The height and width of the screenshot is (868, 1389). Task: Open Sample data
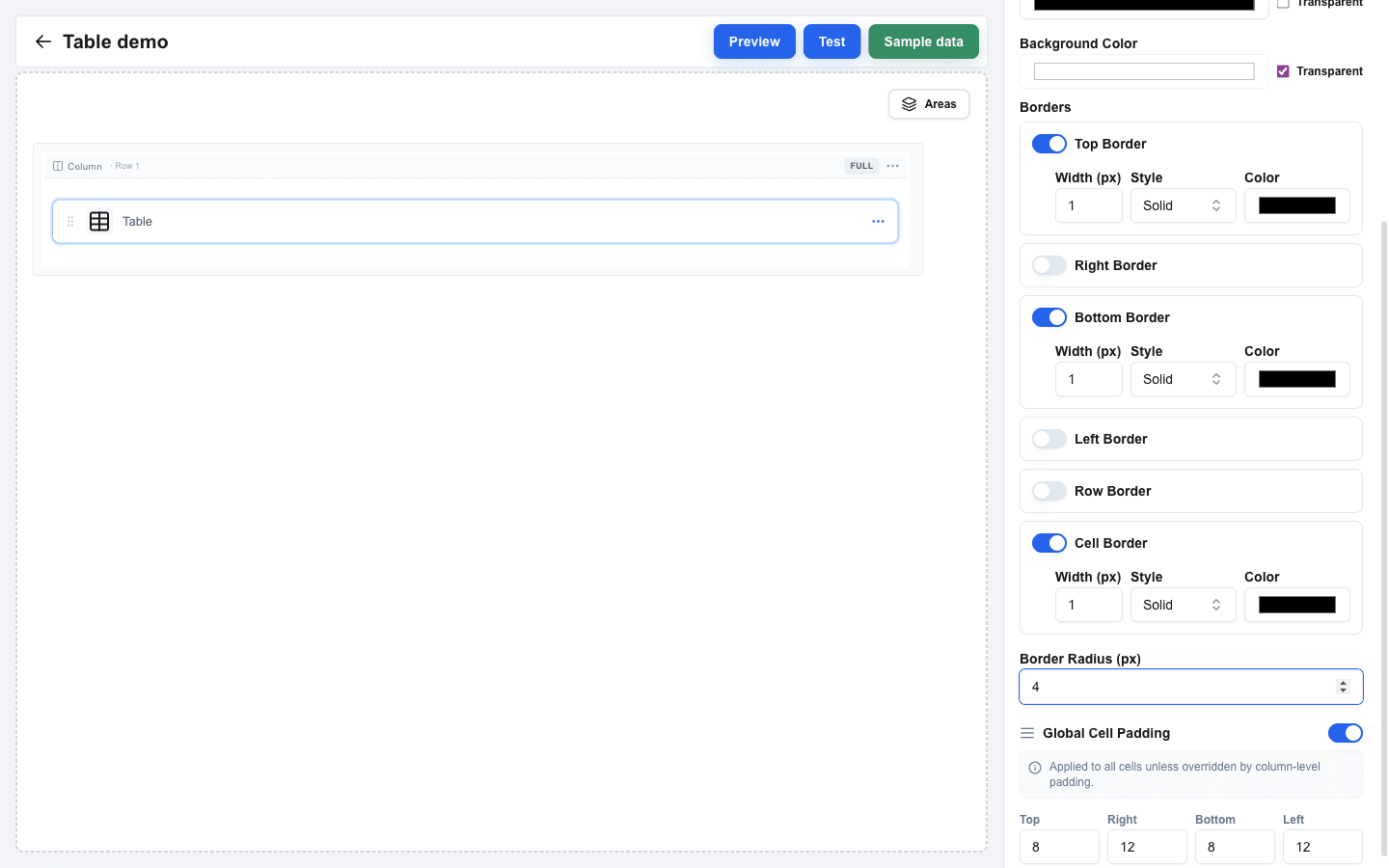click(923, 41)
